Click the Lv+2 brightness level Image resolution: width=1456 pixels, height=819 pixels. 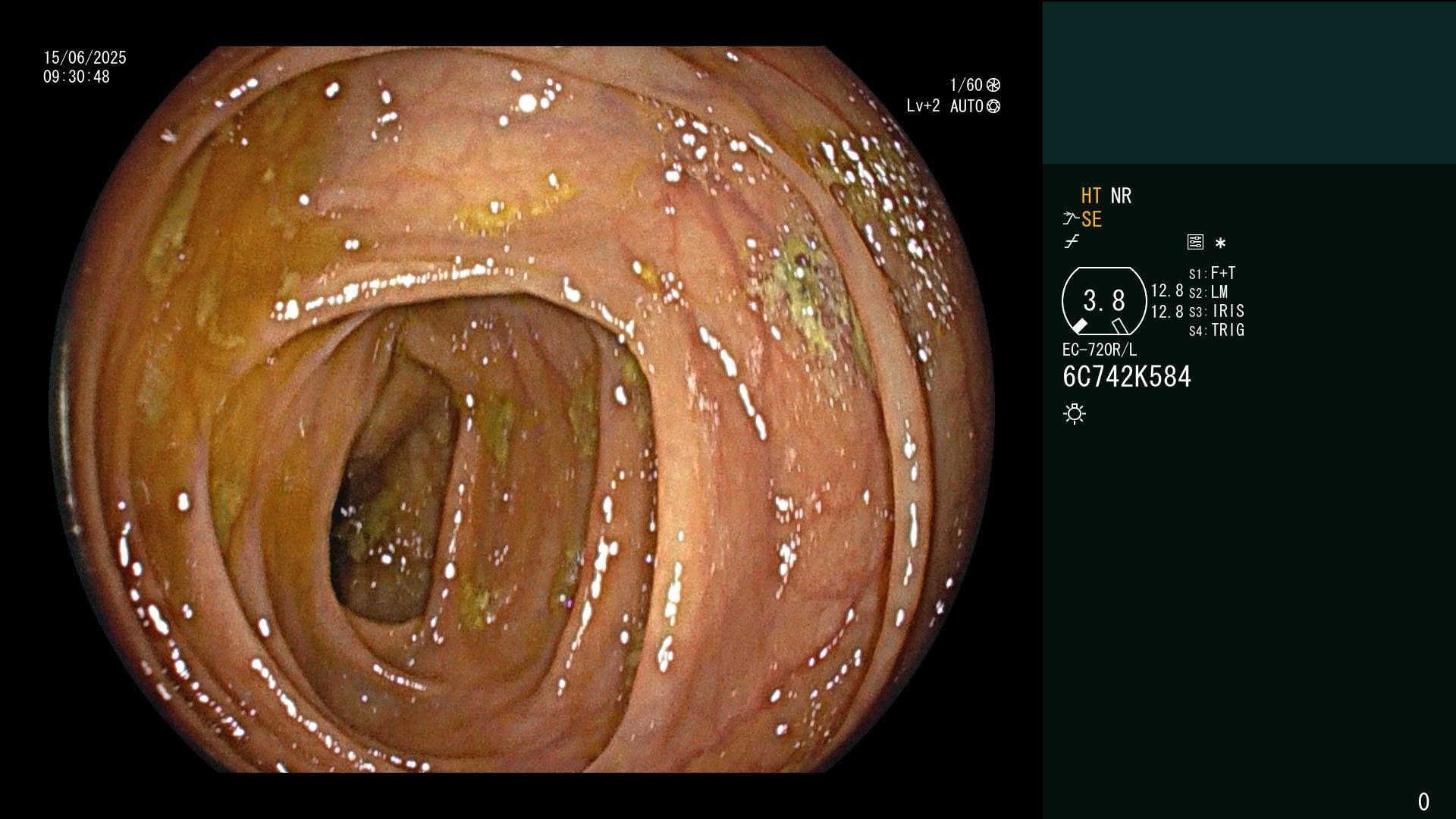[x=923, y=106]
